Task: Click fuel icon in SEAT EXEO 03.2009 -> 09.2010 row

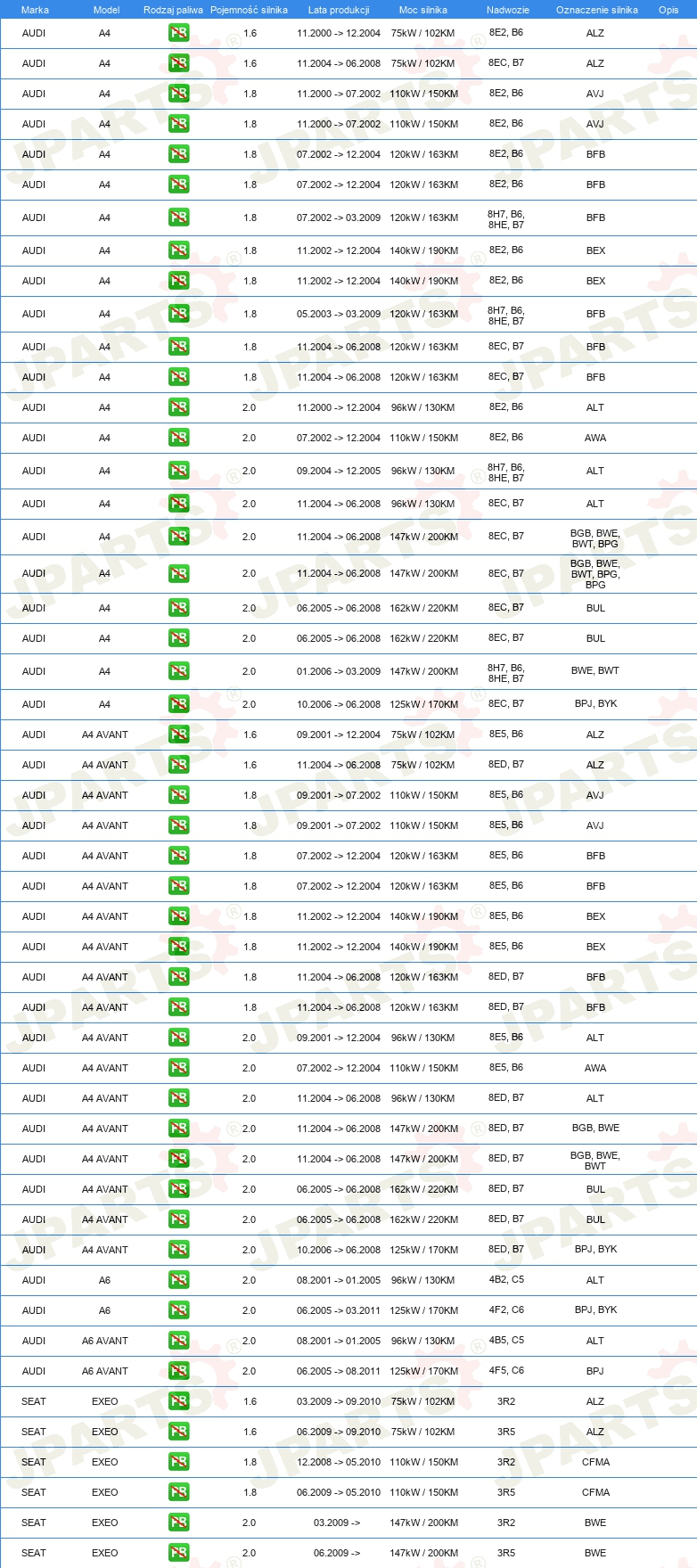Action: click(178, 1401)
